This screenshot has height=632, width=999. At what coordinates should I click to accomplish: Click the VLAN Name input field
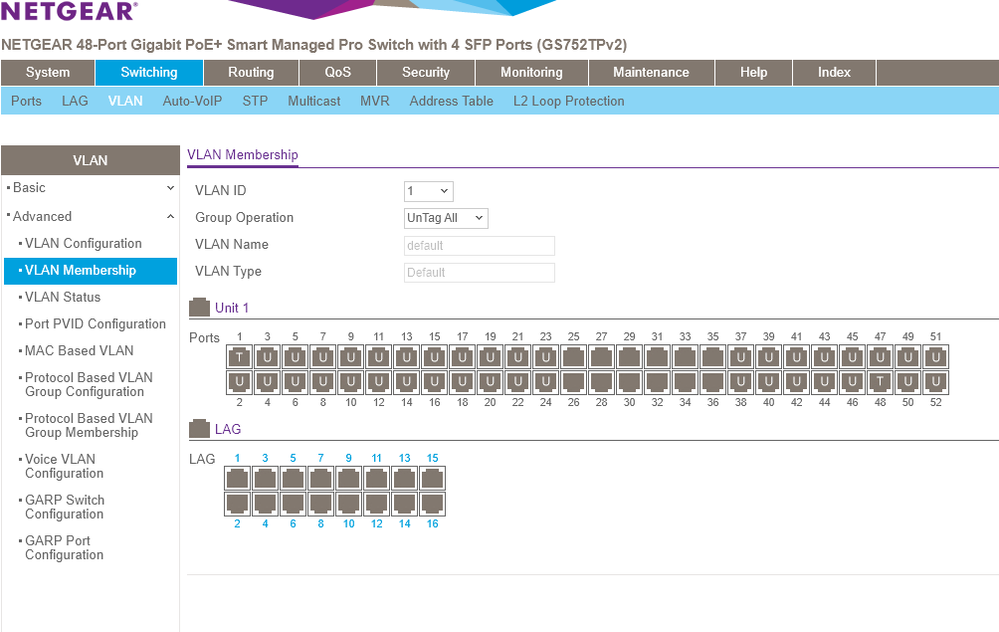click(x=479, y=246)
